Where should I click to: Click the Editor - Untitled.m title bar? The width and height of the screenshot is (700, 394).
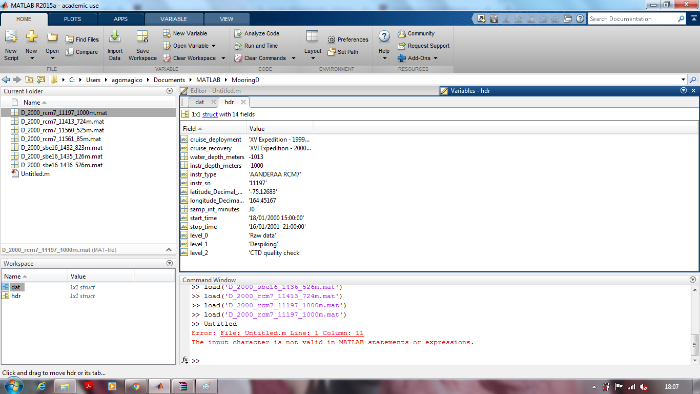pos(309,91)
